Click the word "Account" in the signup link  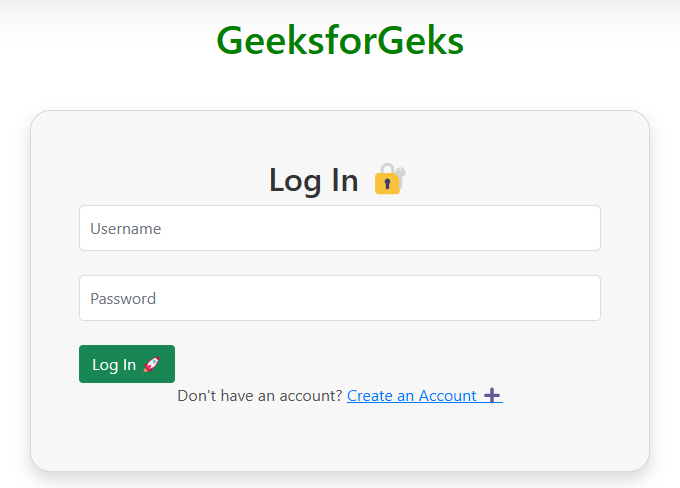(447, 396)
